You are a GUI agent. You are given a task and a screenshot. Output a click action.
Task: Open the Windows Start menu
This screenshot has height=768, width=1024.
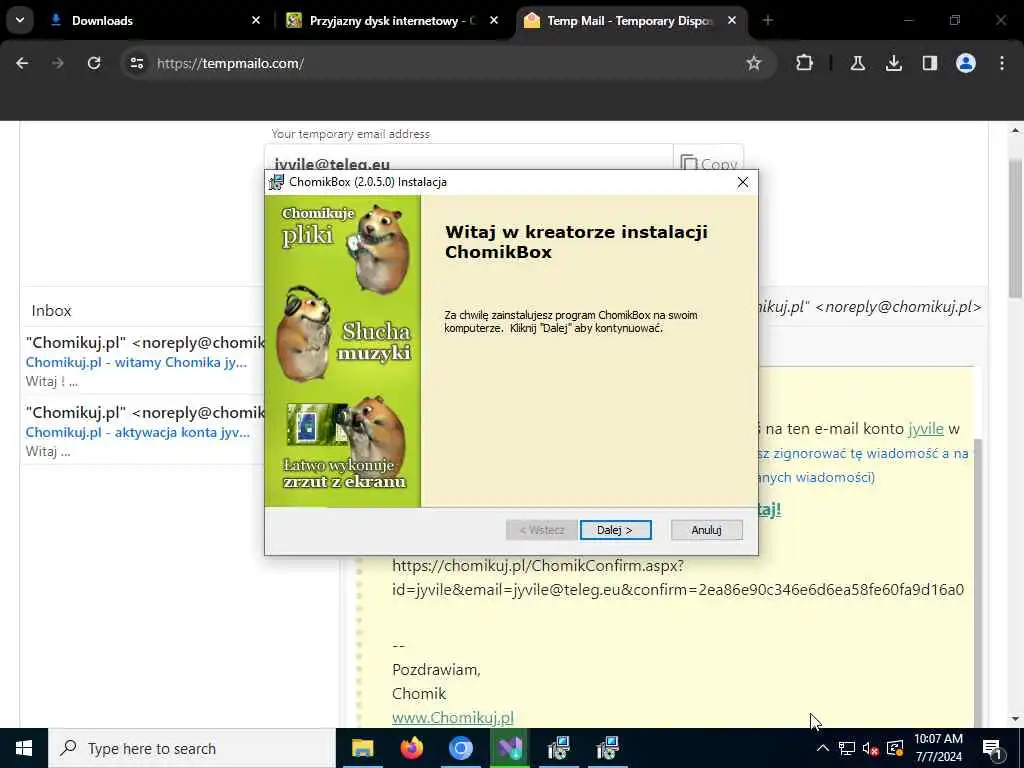tap(24, 748)
